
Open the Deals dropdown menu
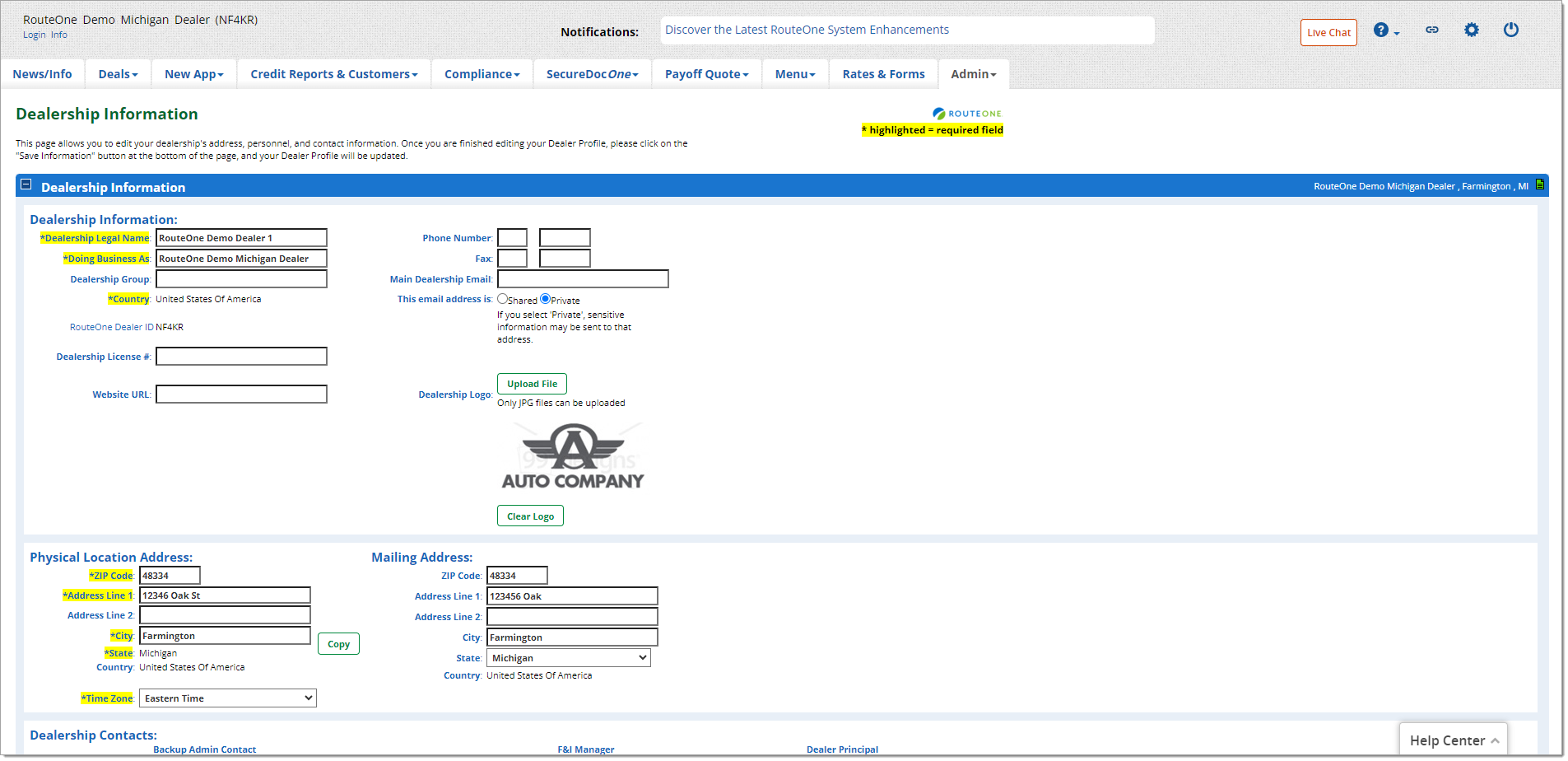coord(118,74)
